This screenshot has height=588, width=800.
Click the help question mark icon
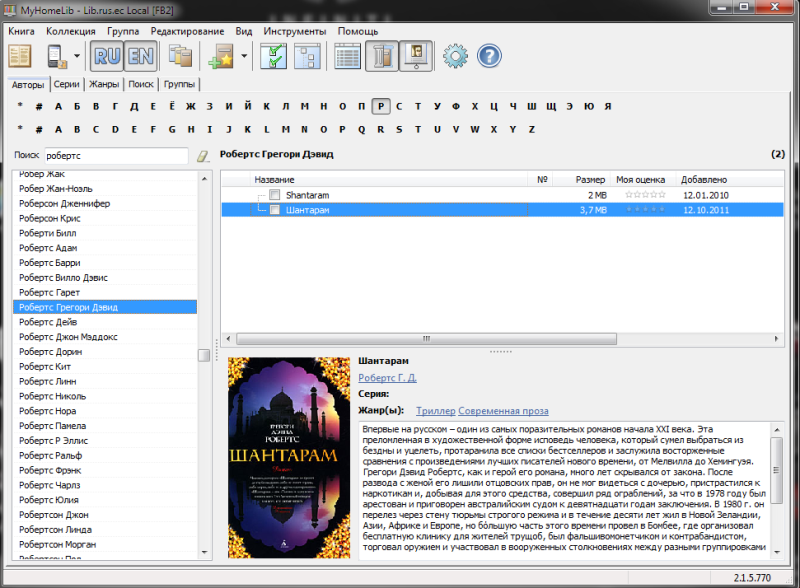click(x=489, y=56)
